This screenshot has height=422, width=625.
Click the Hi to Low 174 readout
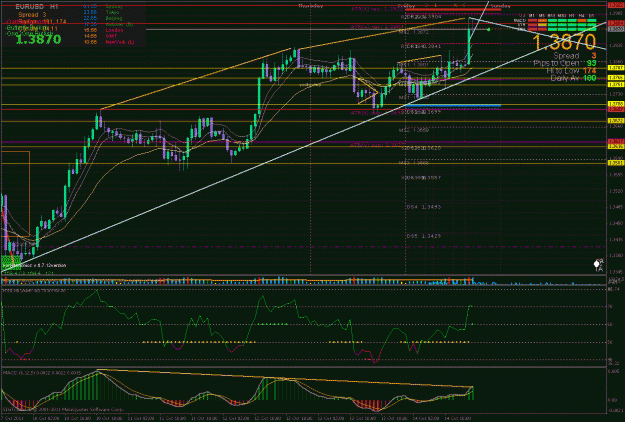[571, 71]
